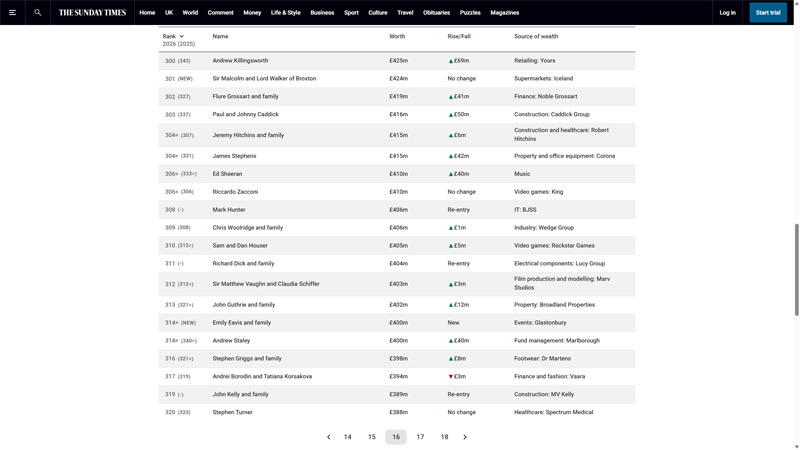
Task: Go to previous page arrow
Action: point(329,437)
